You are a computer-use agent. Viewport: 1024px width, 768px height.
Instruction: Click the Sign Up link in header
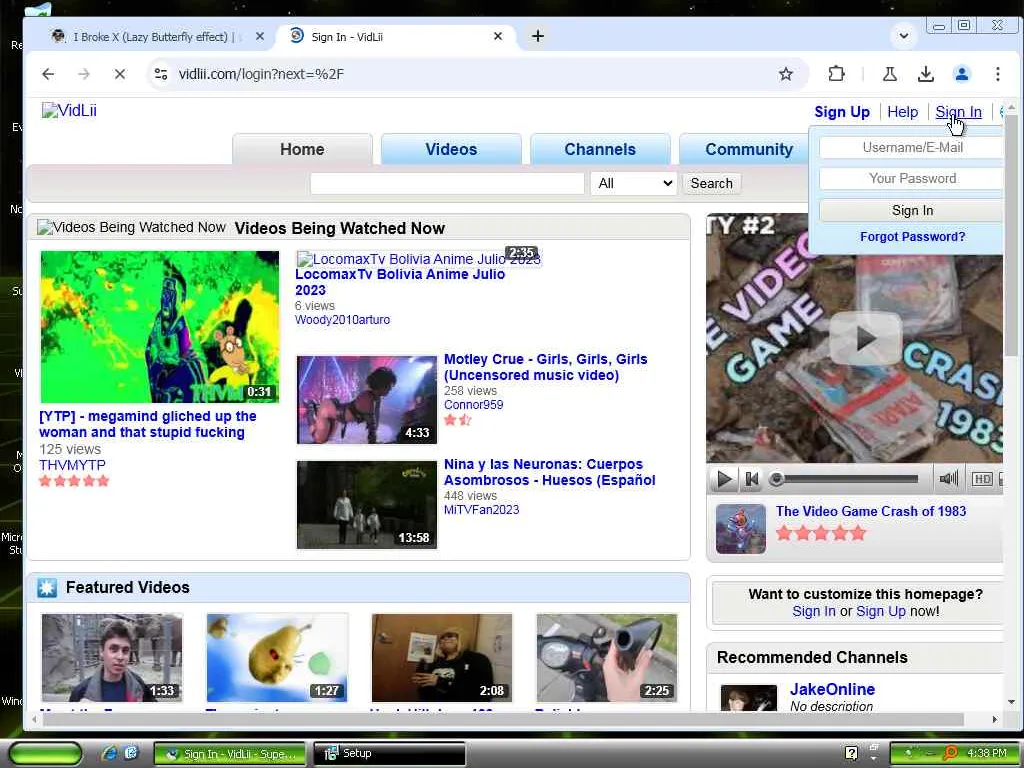click(842, 112)
